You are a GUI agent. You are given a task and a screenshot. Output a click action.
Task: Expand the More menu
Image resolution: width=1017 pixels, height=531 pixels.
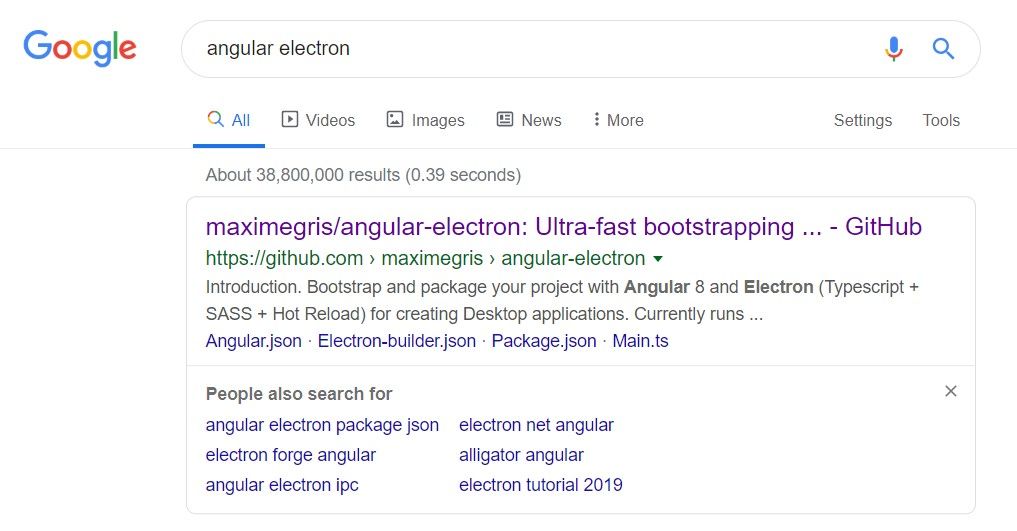(x=618, y=120)
